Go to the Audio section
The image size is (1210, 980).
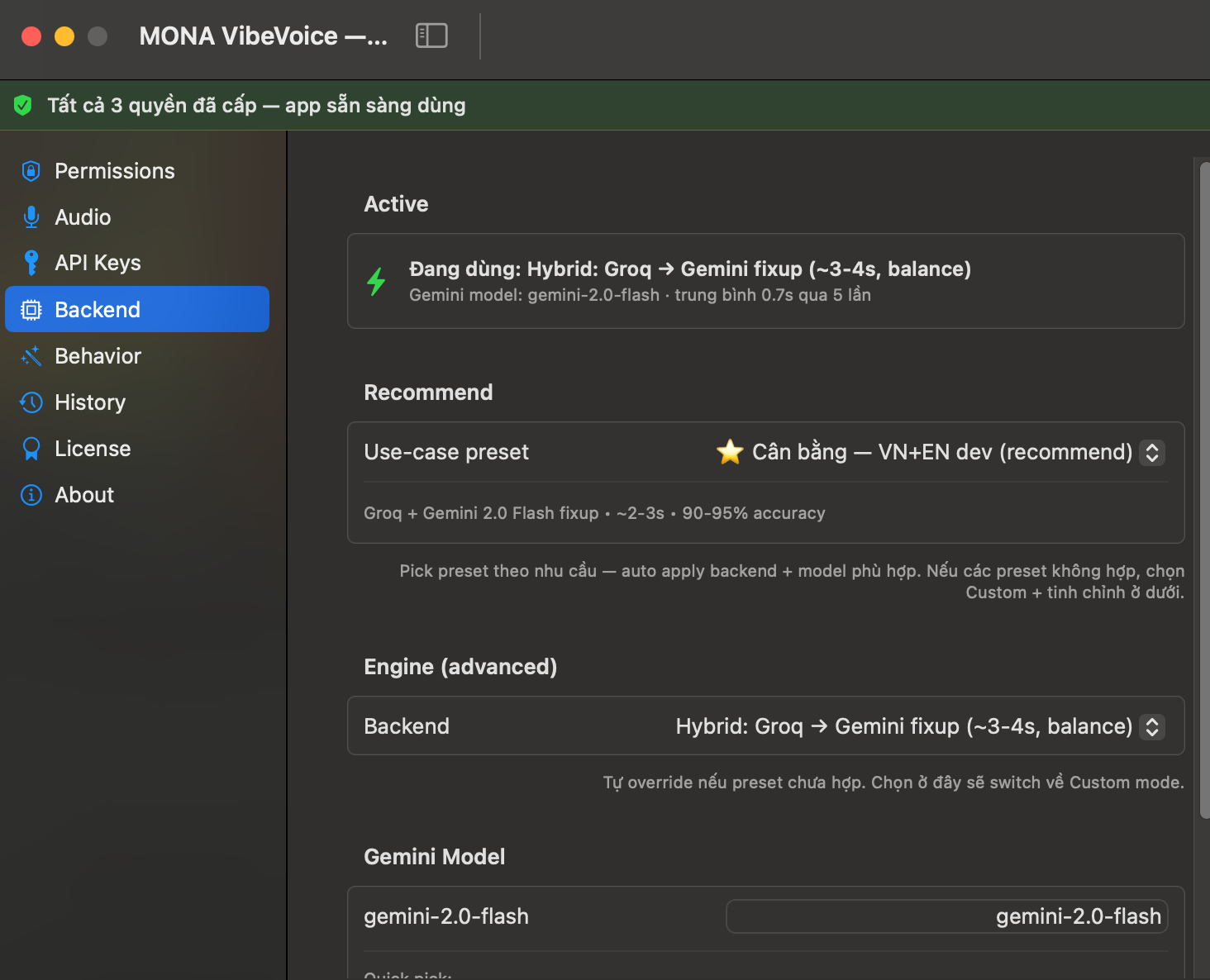tap(137, 217)
